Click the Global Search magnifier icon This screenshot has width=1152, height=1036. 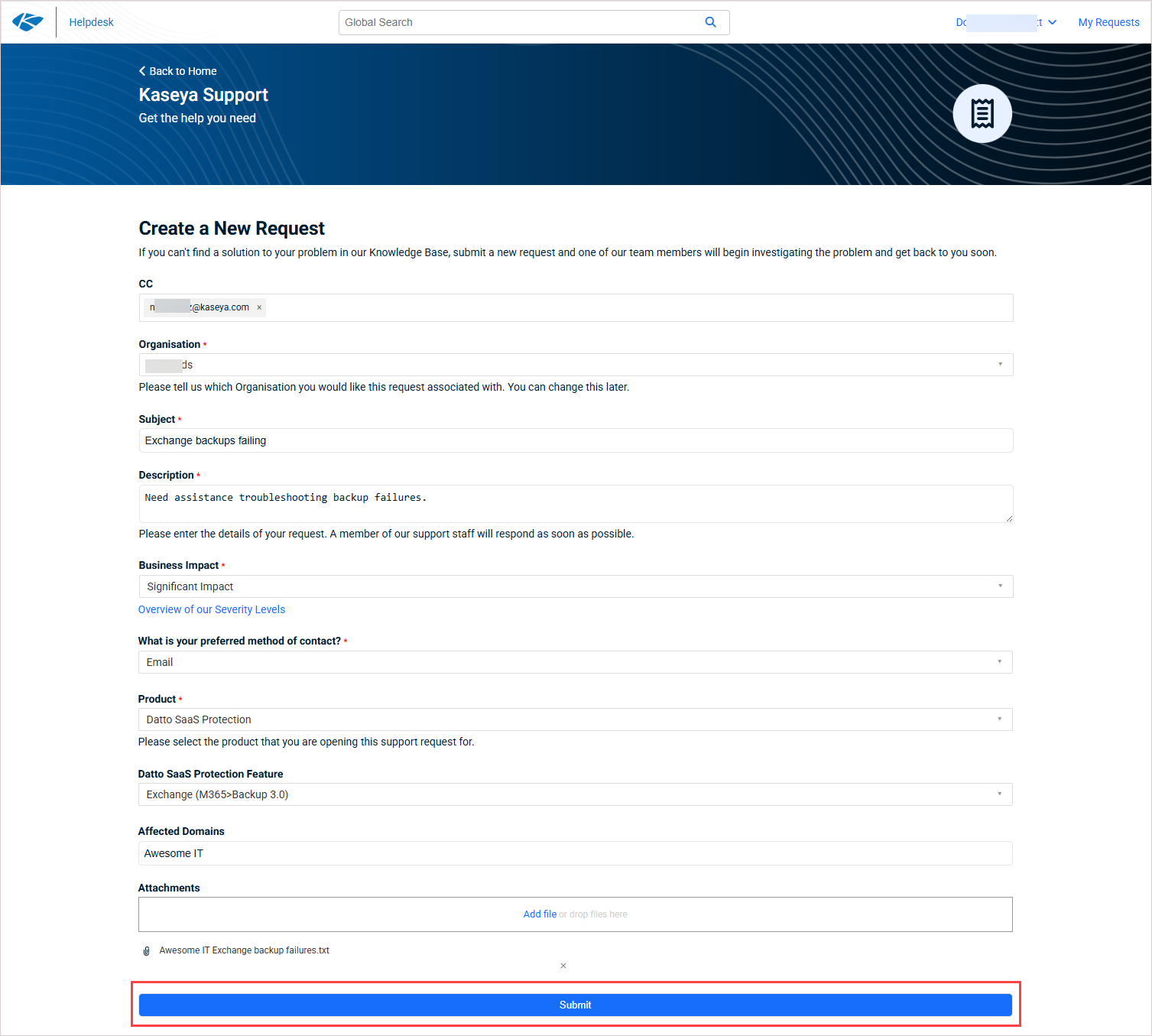[710, 22]
